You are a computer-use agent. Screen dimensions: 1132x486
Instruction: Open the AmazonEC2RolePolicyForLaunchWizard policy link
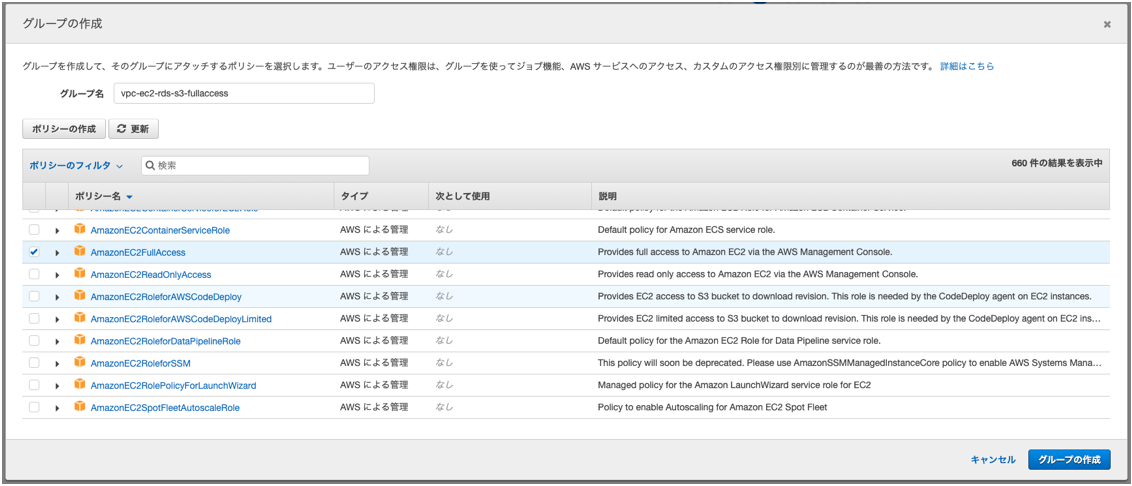pos(173,386)
